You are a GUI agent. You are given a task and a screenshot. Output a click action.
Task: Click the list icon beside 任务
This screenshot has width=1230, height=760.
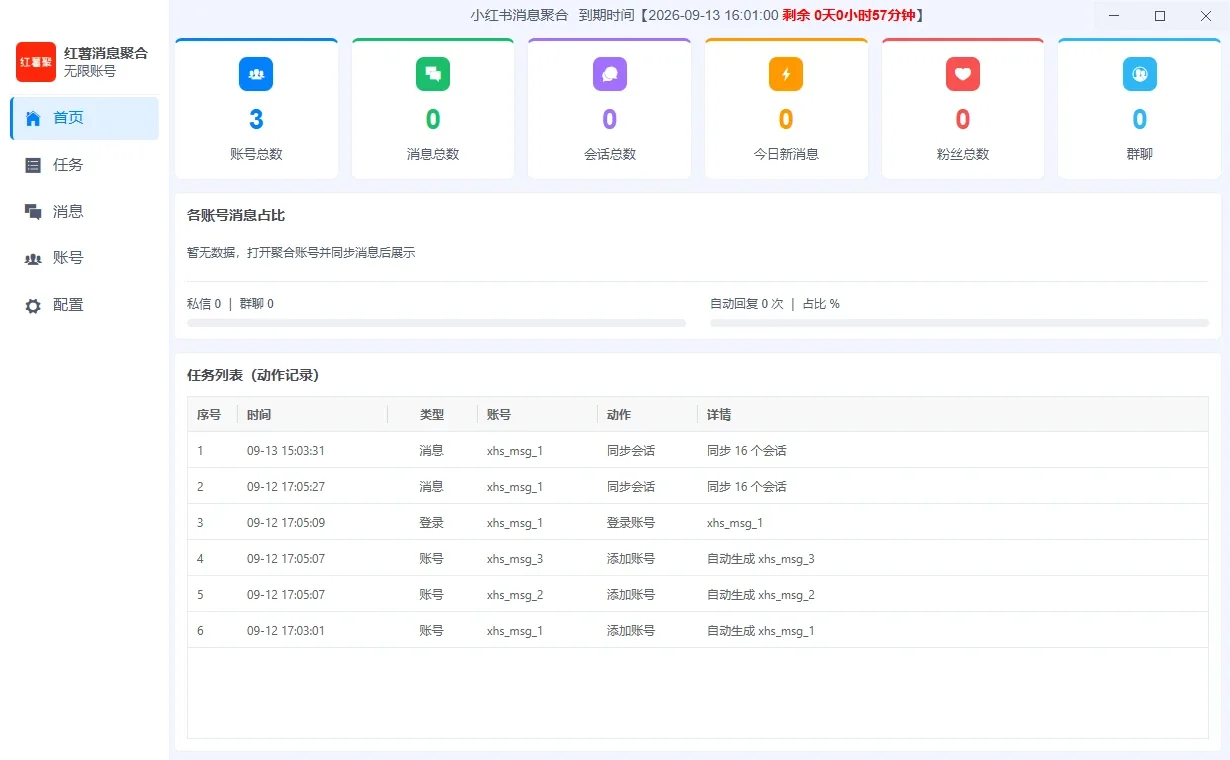click(33, 165)
